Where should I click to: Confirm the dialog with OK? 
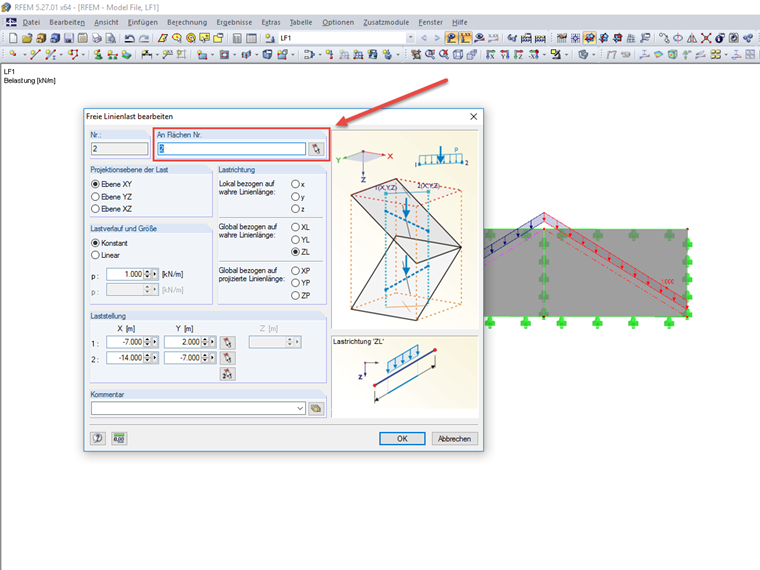tap(402, 439)
